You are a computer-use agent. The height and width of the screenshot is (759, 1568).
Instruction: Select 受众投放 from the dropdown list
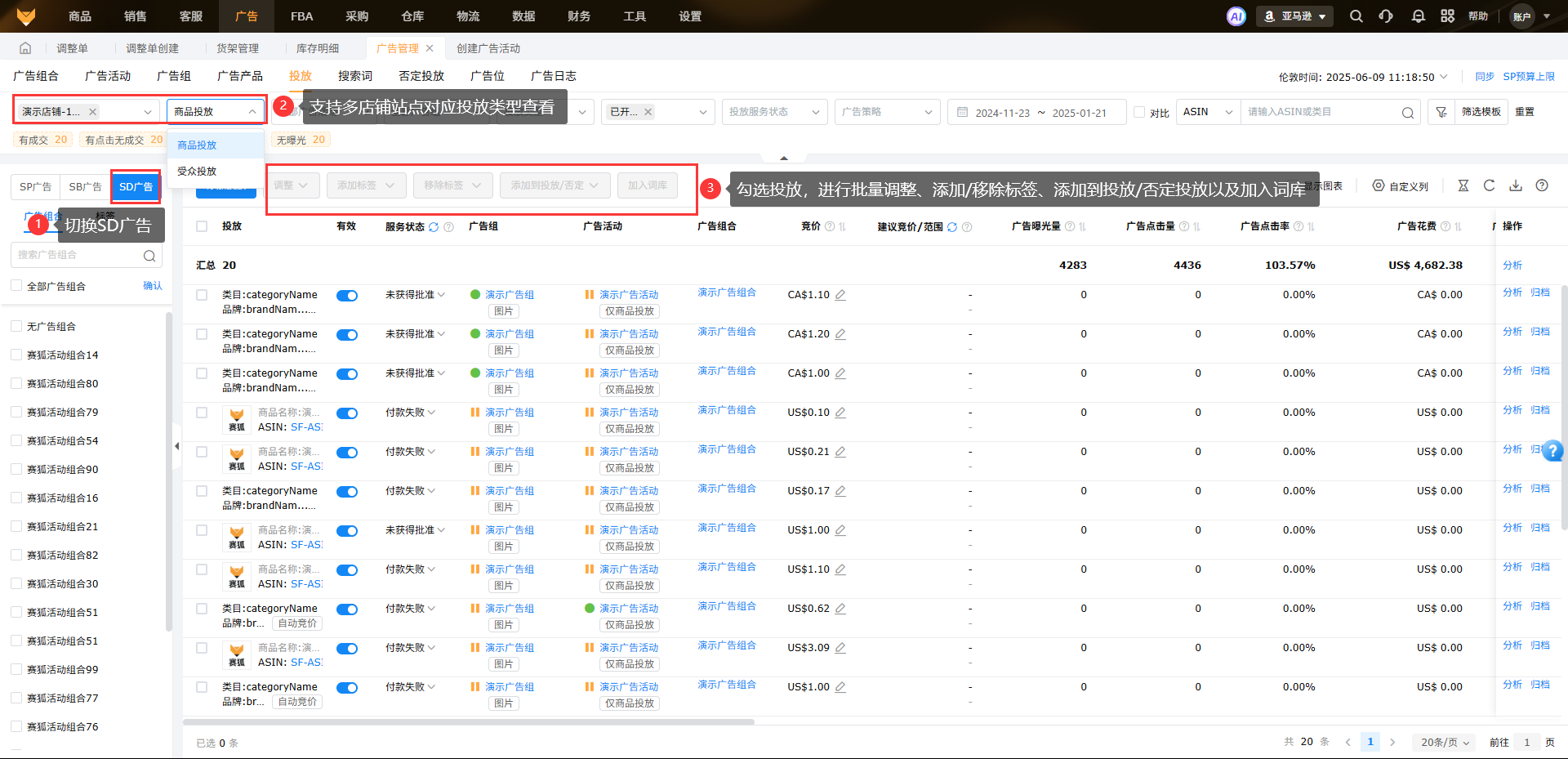pos(197,172)
